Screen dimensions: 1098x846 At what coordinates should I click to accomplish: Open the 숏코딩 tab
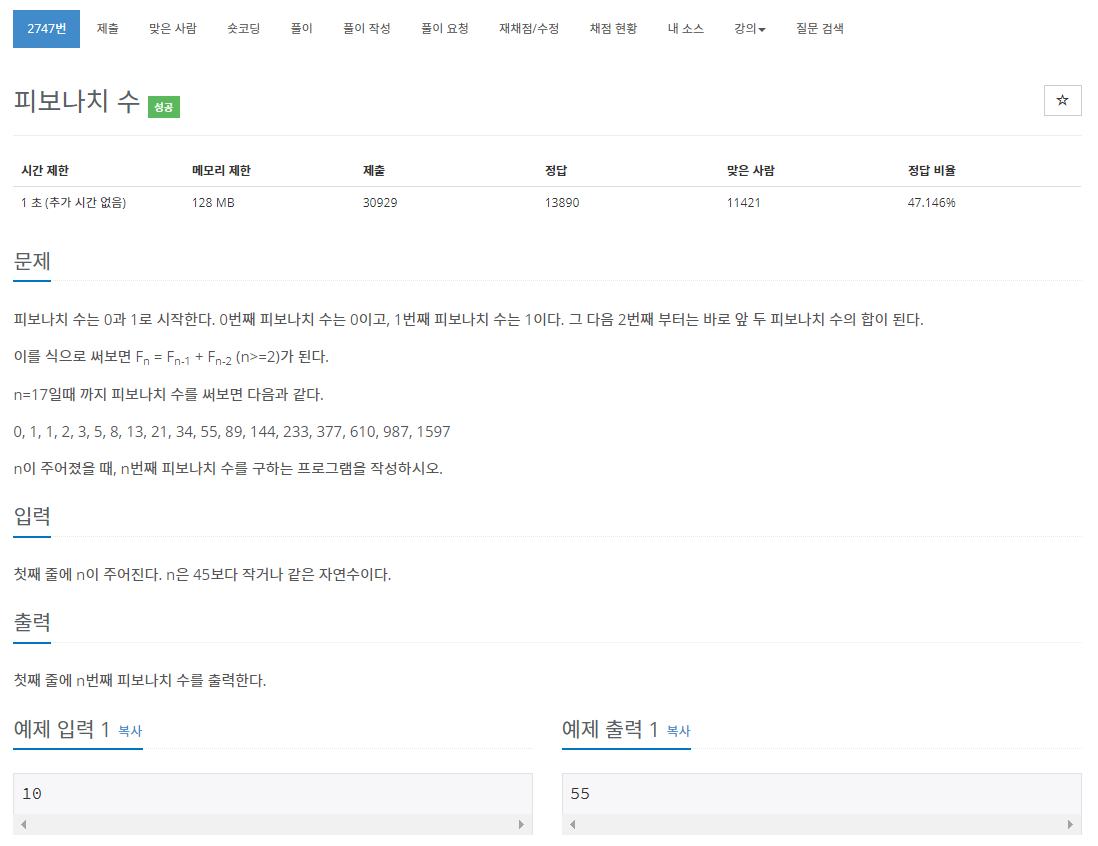244,29
